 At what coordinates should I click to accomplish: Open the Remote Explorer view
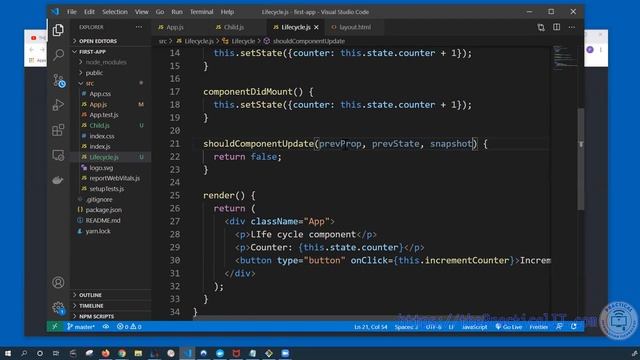click(x=58, y=155)
